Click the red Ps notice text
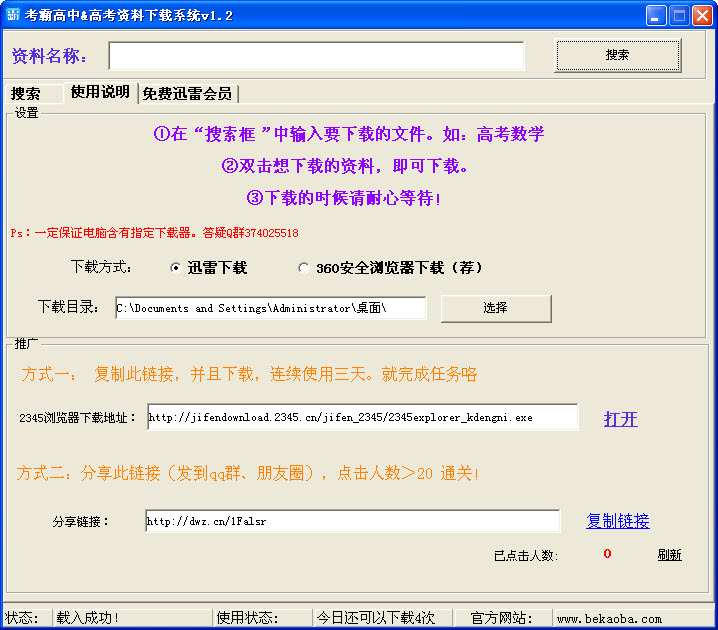 [154, 233]
